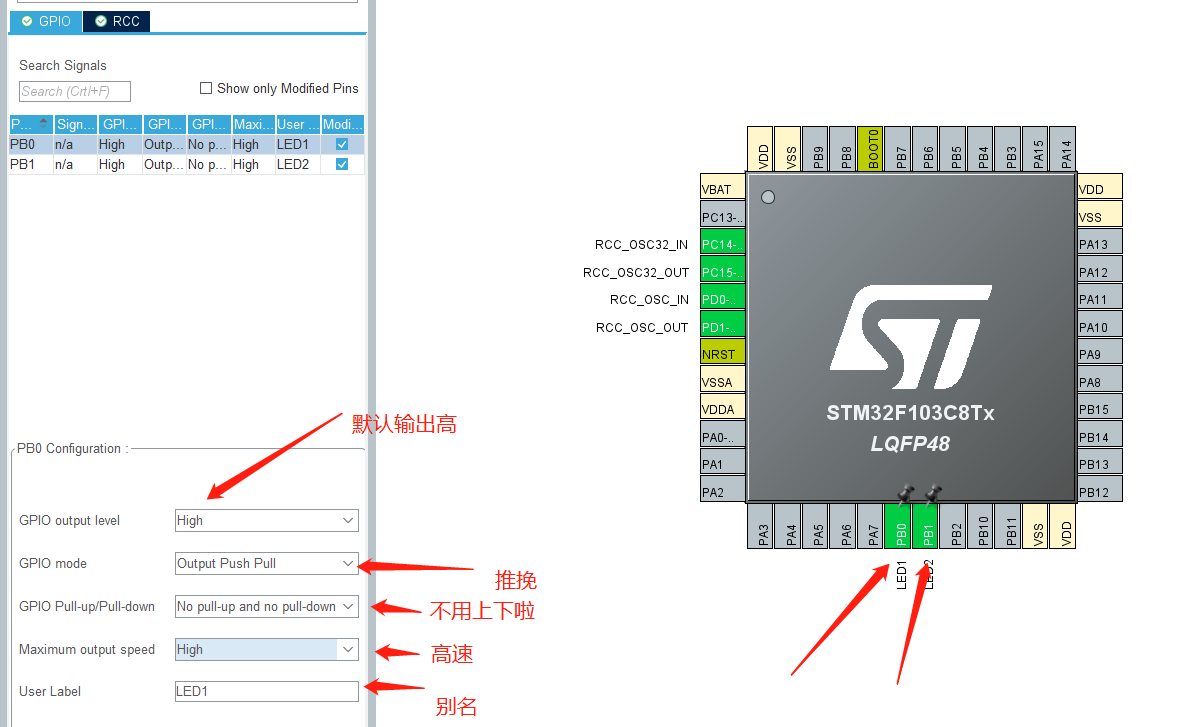The width and height of the screenshot is (1183, 727).
Task: Click LED1 cell in signals table
Action: click(297, 144)
